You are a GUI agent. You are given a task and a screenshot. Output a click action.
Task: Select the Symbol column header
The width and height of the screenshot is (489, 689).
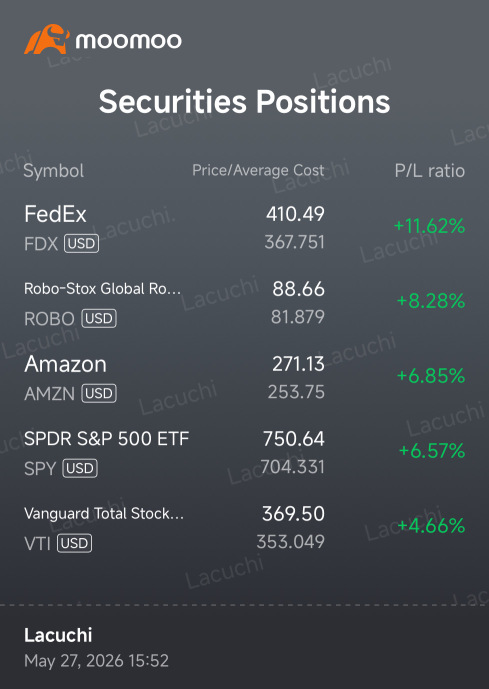54,171
